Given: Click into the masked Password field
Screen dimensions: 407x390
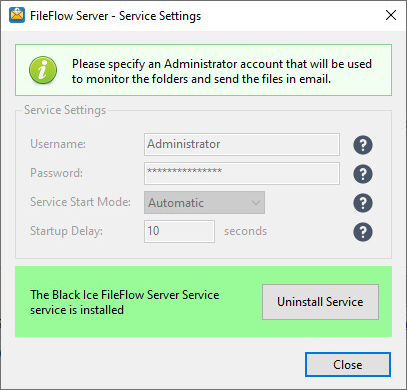Looking at the screenshot, I should (242, 173).
